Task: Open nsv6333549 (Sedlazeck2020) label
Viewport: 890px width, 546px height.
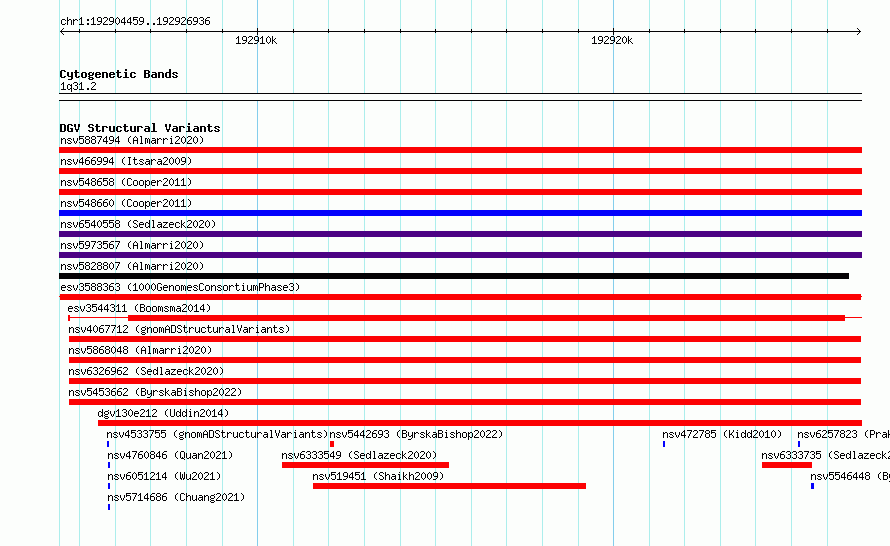Action: (x=359, y=455)
